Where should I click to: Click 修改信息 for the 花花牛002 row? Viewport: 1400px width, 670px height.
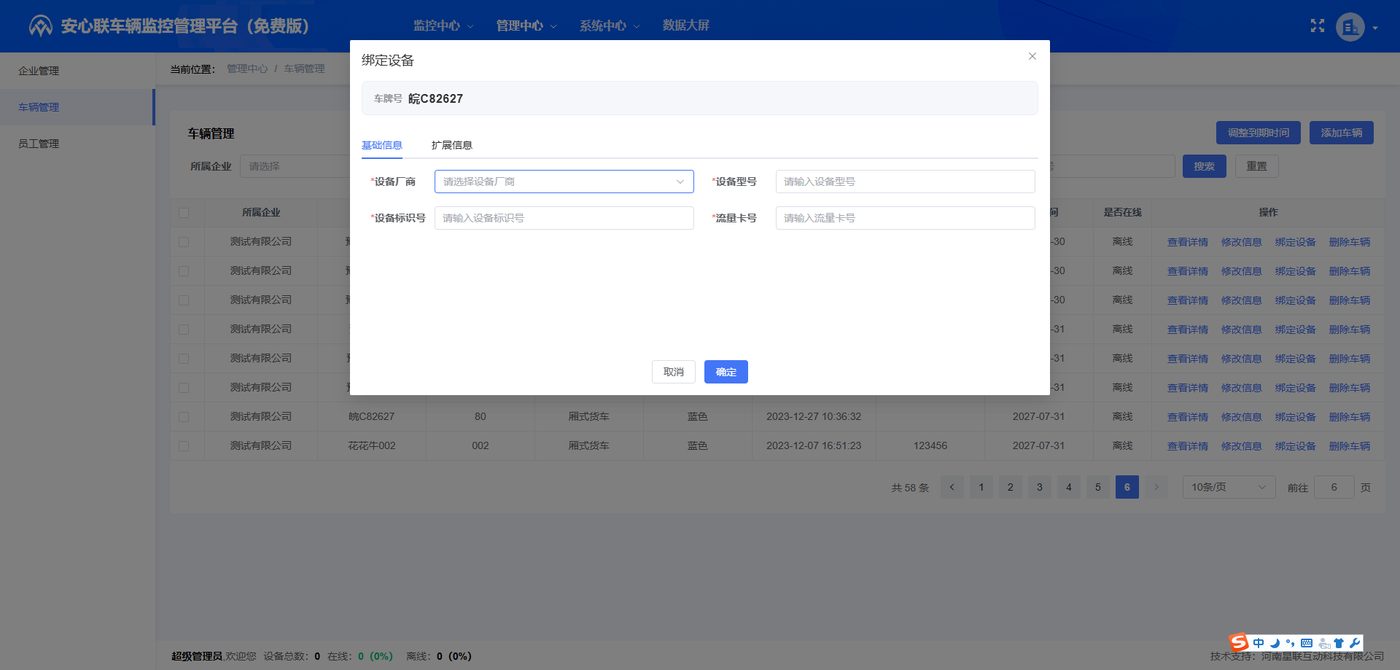click(x=1241, y=446)
